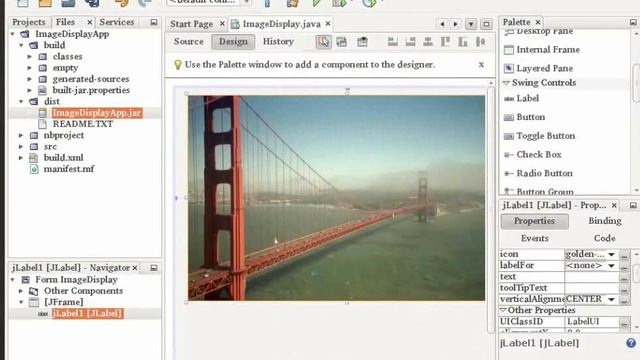Viewport: 640px width, 360px height.
Task: Collapse Other Properties section
Action: coord(503,311)
